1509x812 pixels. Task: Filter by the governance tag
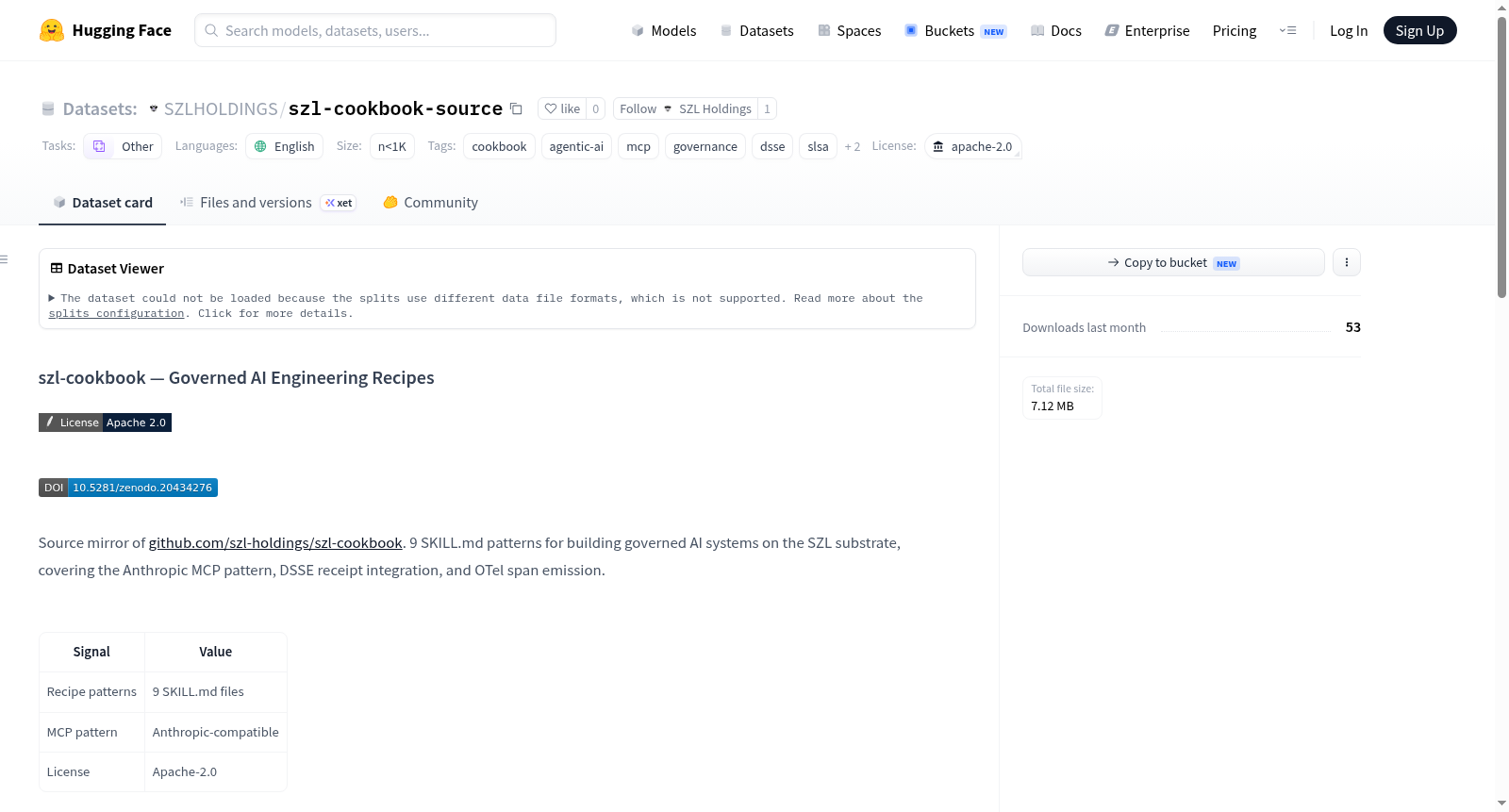coord(705,146)
